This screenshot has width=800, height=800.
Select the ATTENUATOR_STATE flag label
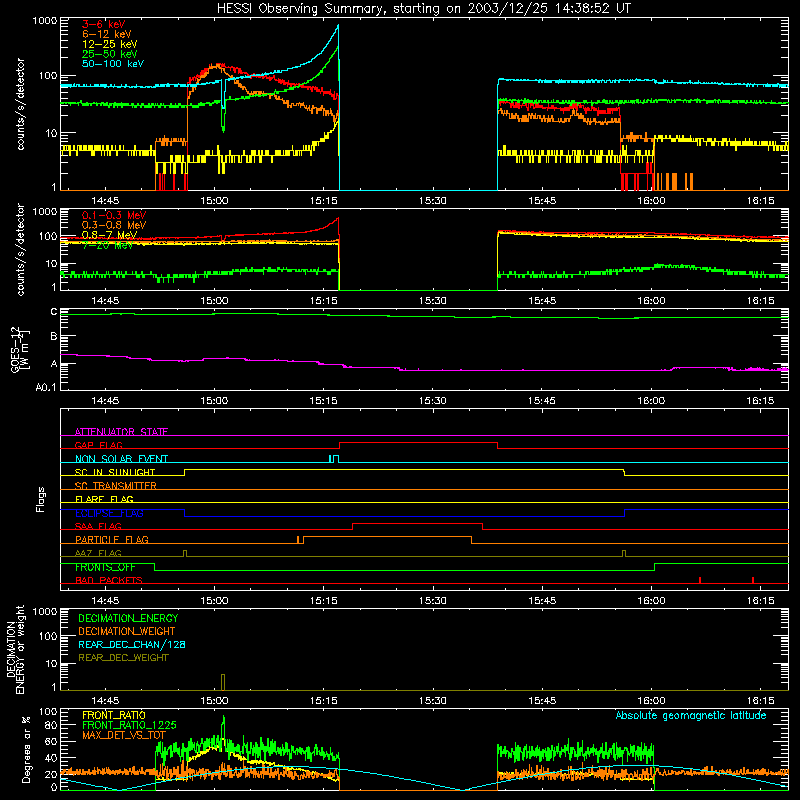(121, 432)
